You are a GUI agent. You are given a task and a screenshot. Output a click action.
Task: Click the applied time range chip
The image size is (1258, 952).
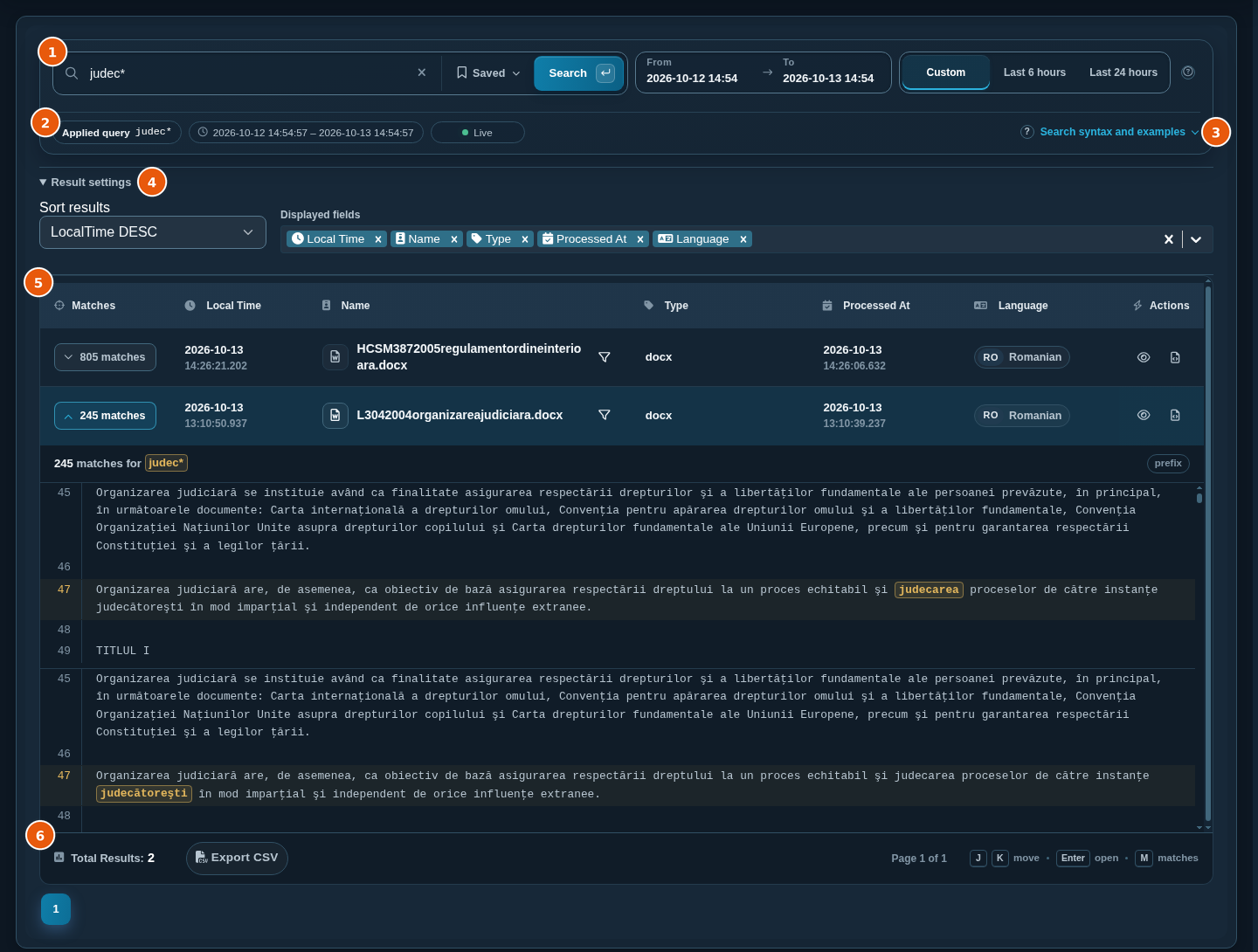pyautogui.click(x=307, y=133)
